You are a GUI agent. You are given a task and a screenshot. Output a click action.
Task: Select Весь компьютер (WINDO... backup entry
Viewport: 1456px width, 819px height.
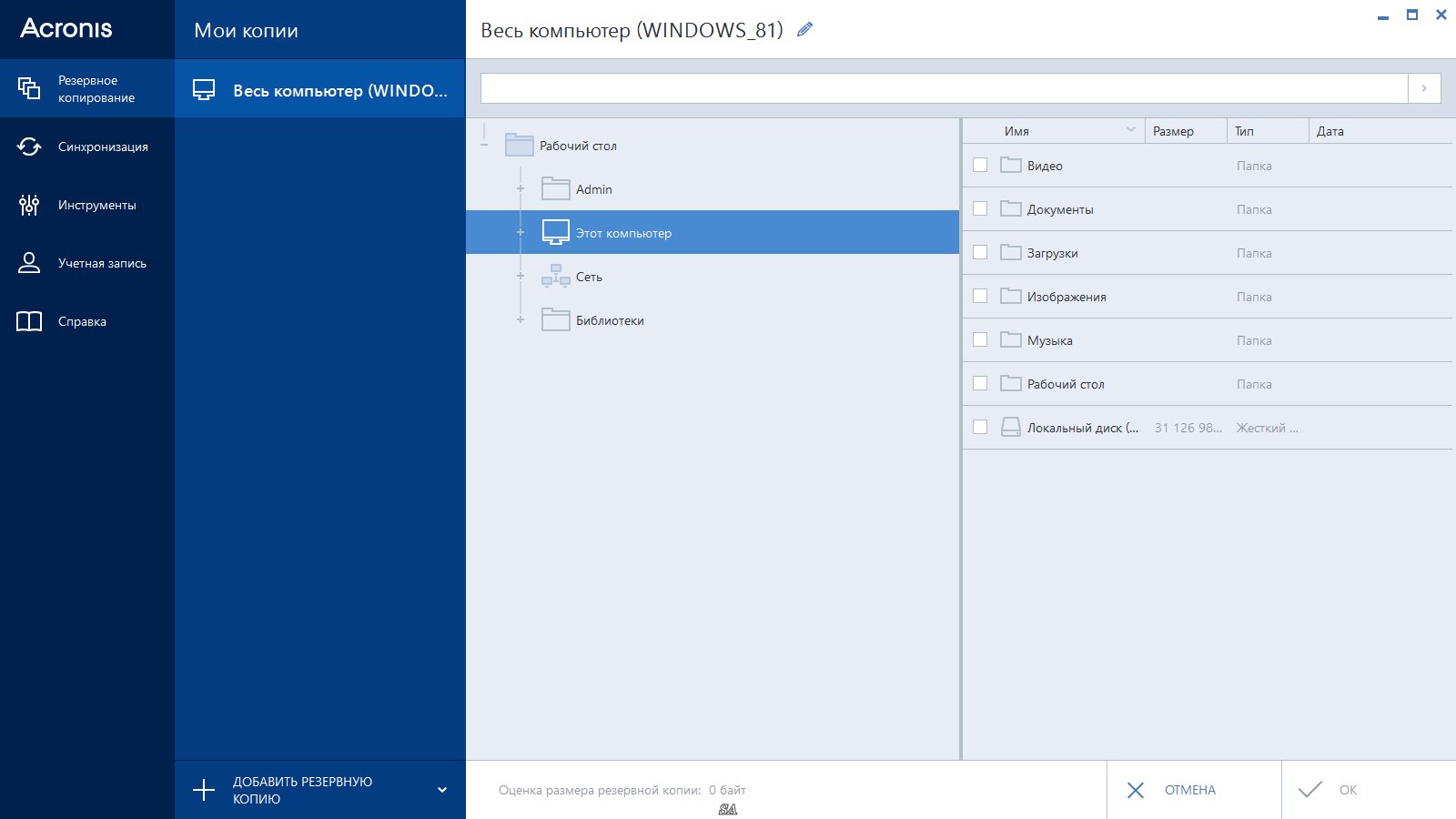tap(320, 89)
